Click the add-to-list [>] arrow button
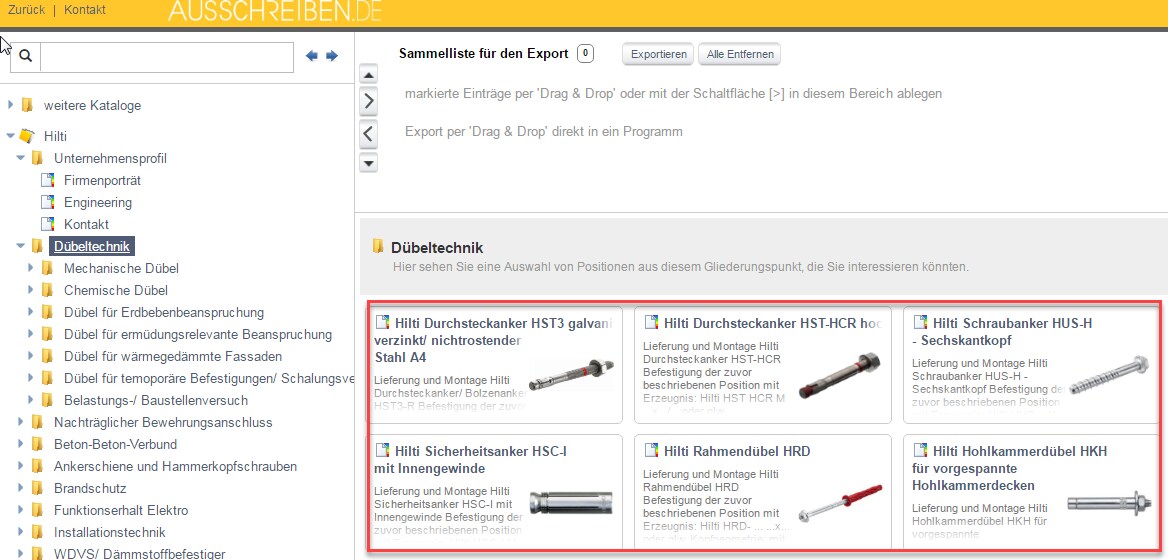Screen dimensions: 1168x560 [368, 101]
